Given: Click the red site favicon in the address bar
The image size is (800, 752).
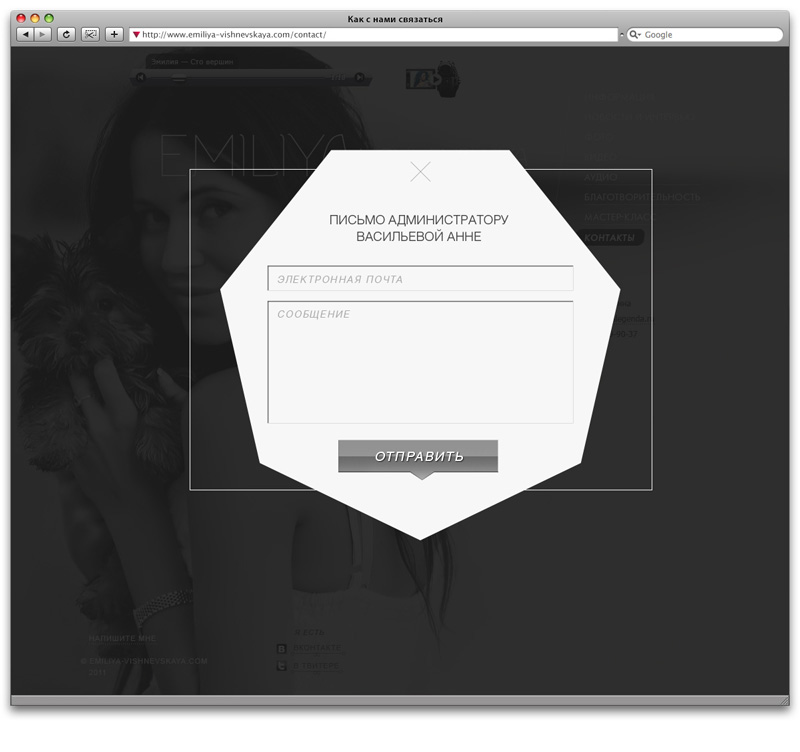Looking at the screenshot, I should pos(136,35).
